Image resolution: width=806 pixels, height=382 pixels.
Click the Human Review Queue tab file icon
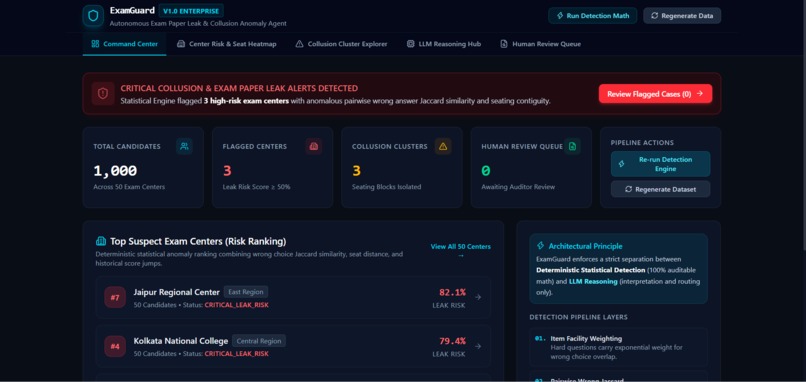pyautogui.click(x=504, y=44)
